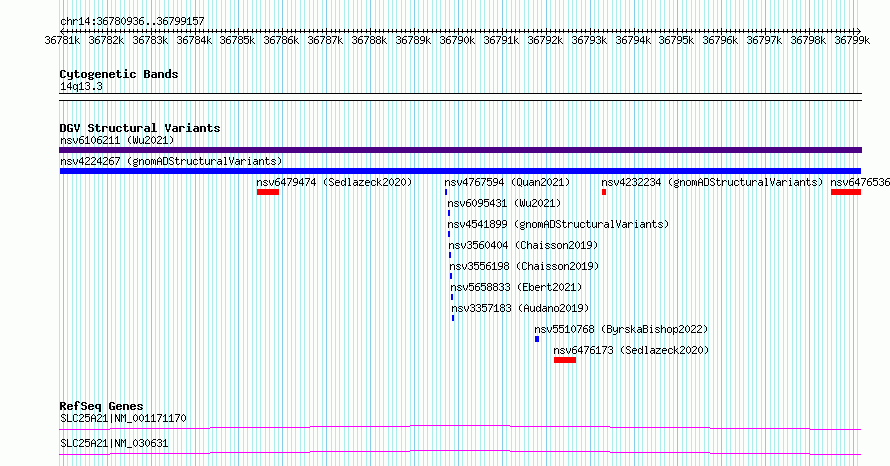Viewport: 890px width, 466px height.
Task: Open nsv5658833 (Ebert2021) label
Action: point(516,287)
